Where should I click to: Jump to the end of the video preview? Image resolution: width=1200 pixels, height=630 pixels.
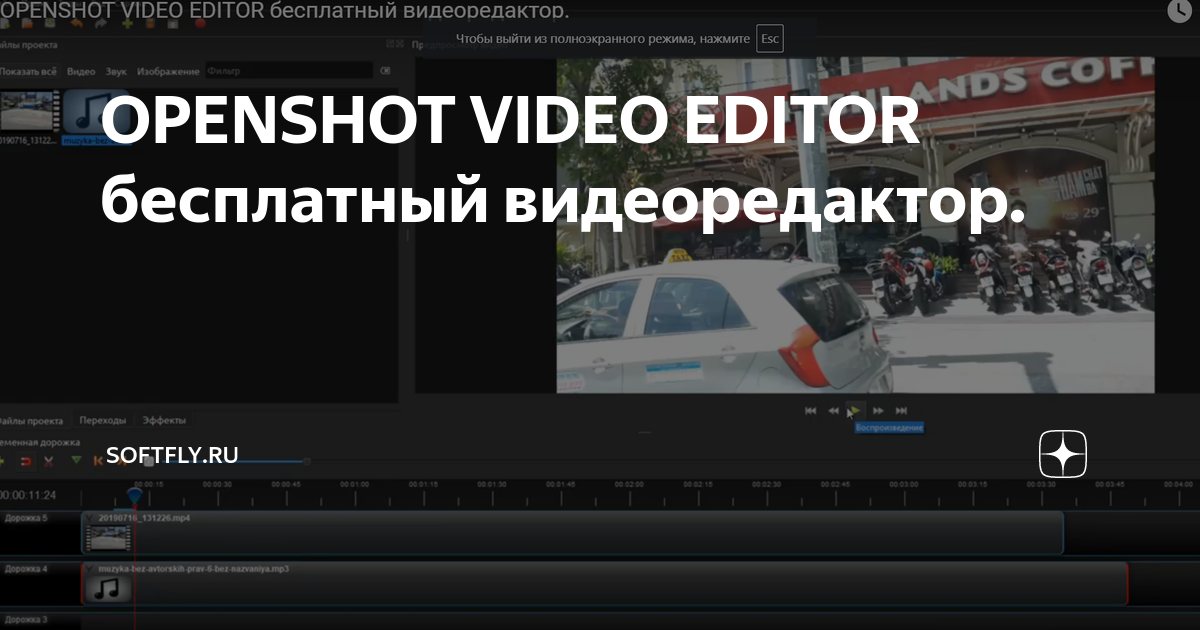[901, 410]
